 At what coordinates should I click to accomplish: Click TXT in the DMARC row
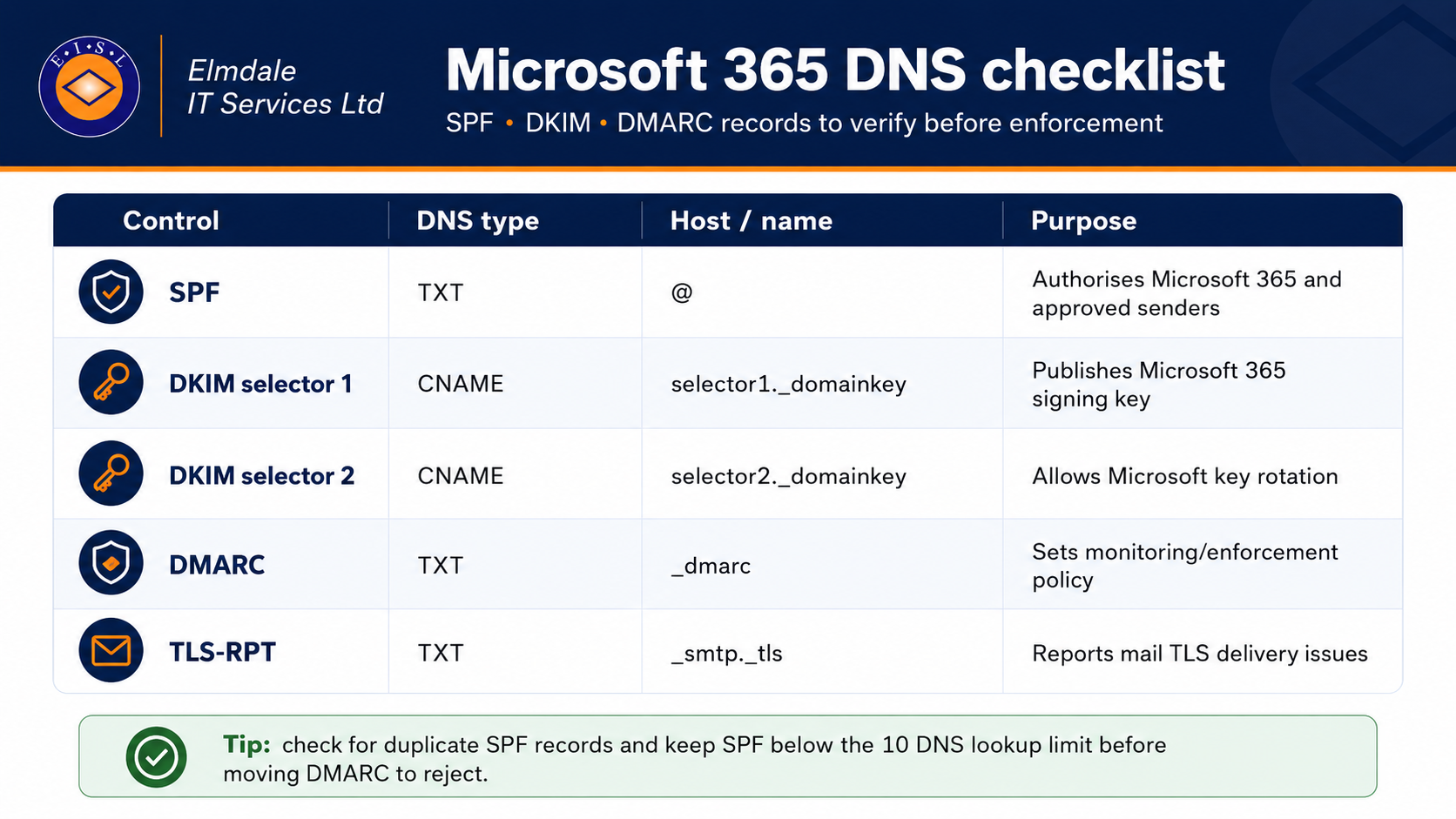click(441, 566)
